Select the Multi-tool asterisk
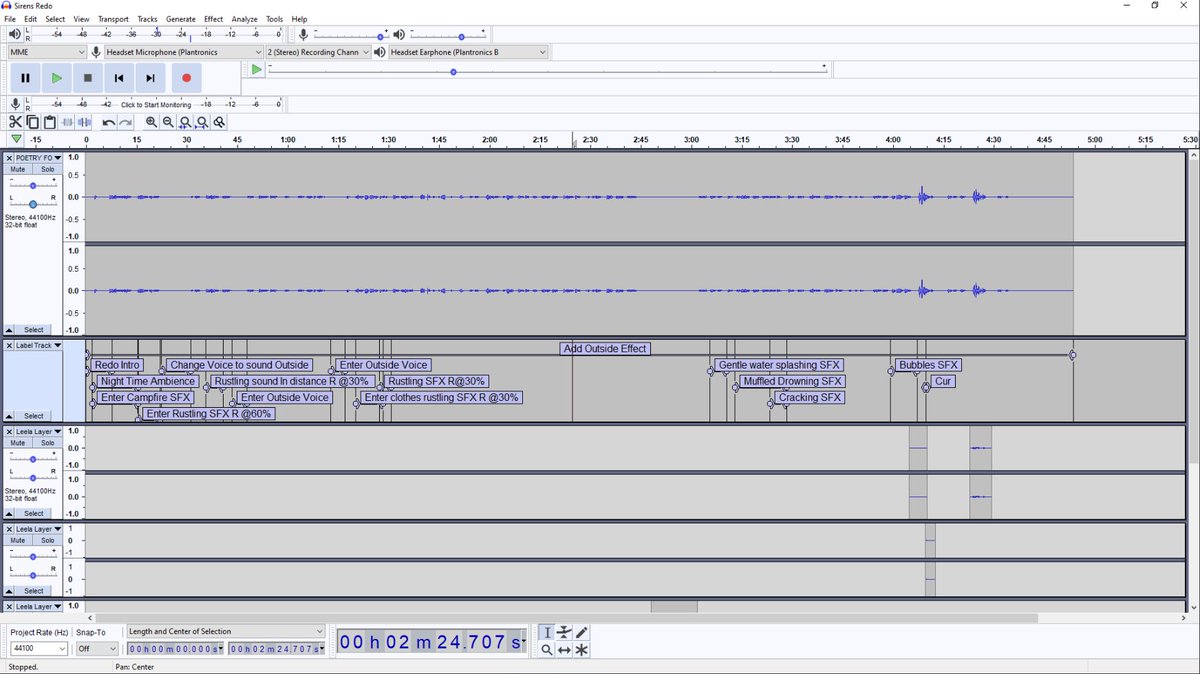The image size is (1200, 674). click(582, 650)
